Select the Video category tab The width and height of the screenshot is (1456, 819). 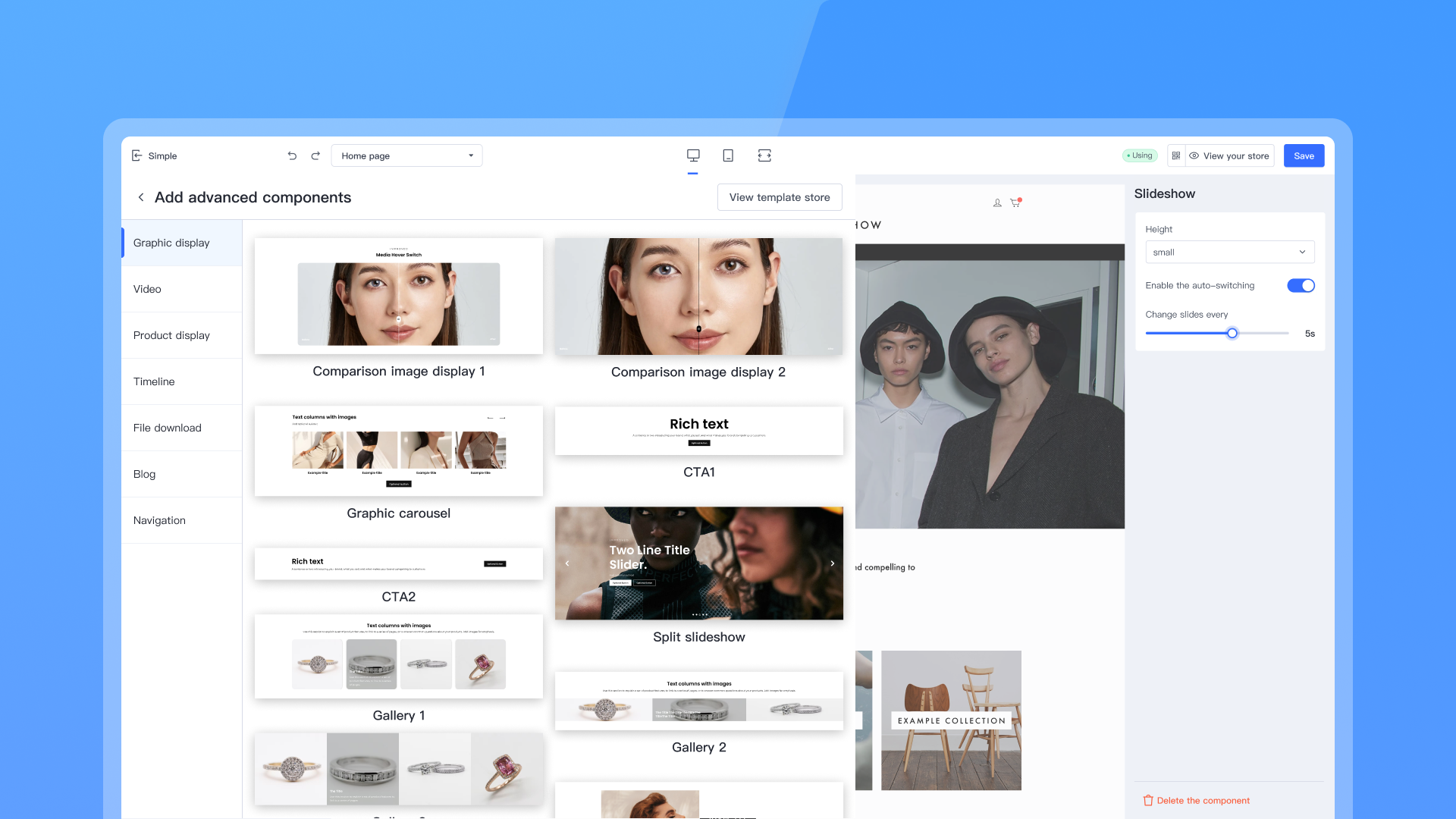[x=147, y=289]
